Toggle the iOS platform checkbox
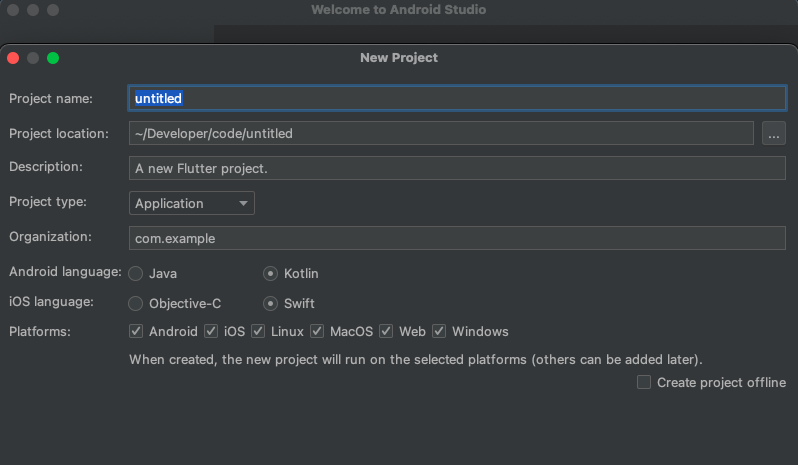 pos(211,331)
